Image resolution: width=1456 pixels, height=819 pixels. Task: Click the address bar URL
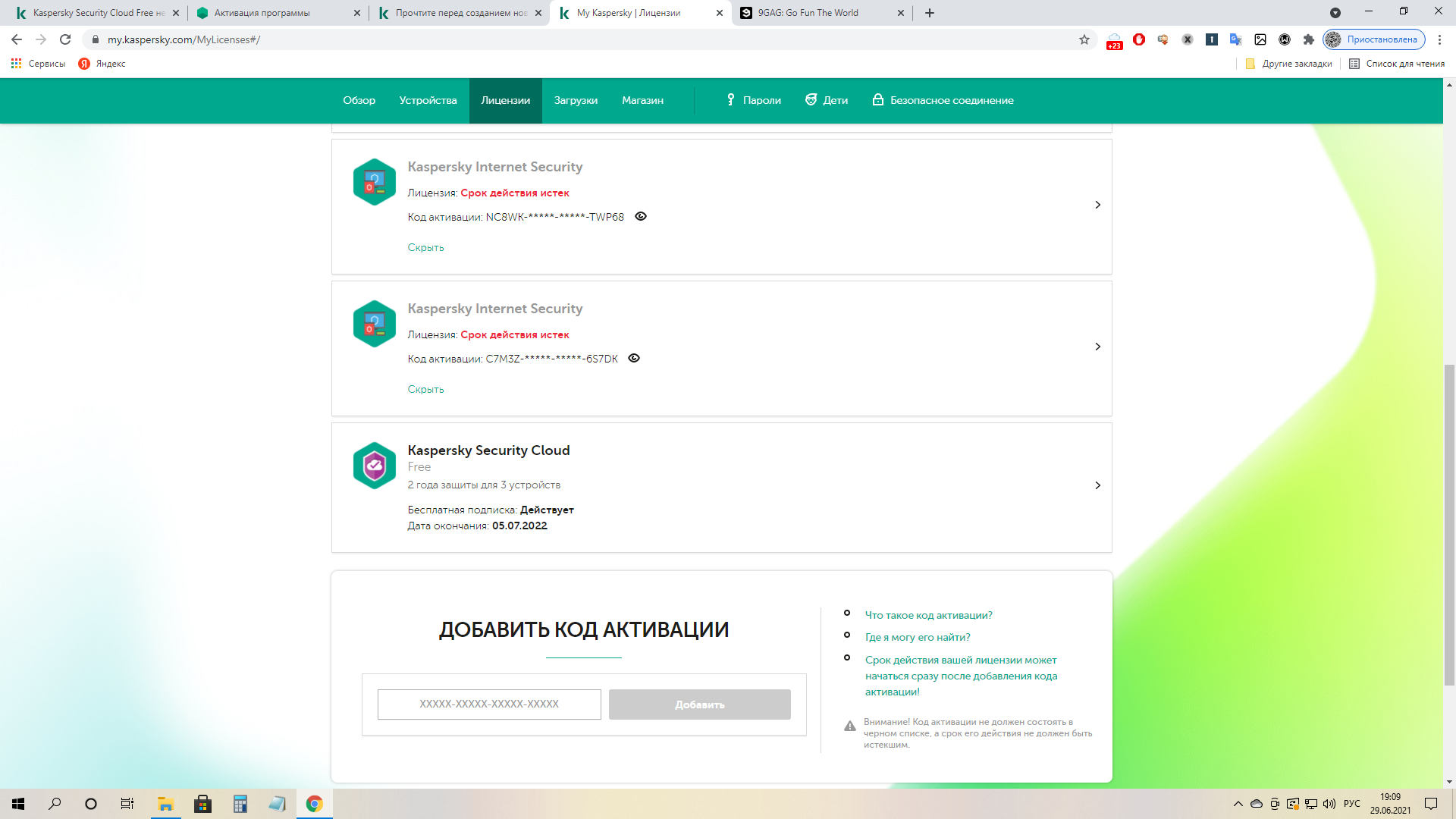tap(184, 39)
